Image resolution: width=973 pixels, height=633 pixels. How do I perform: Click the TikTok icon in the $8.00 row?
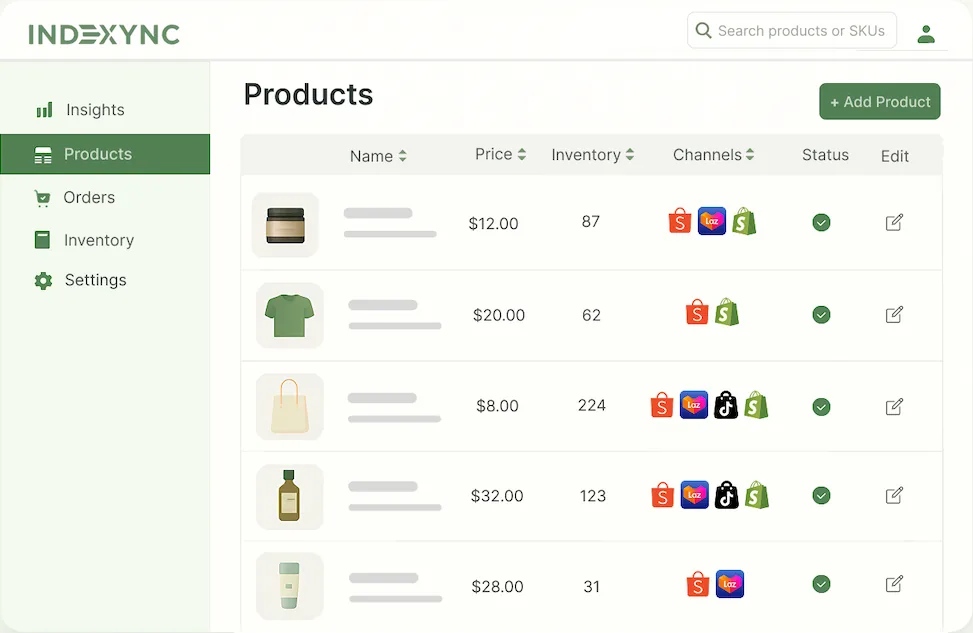click(726, 405)
